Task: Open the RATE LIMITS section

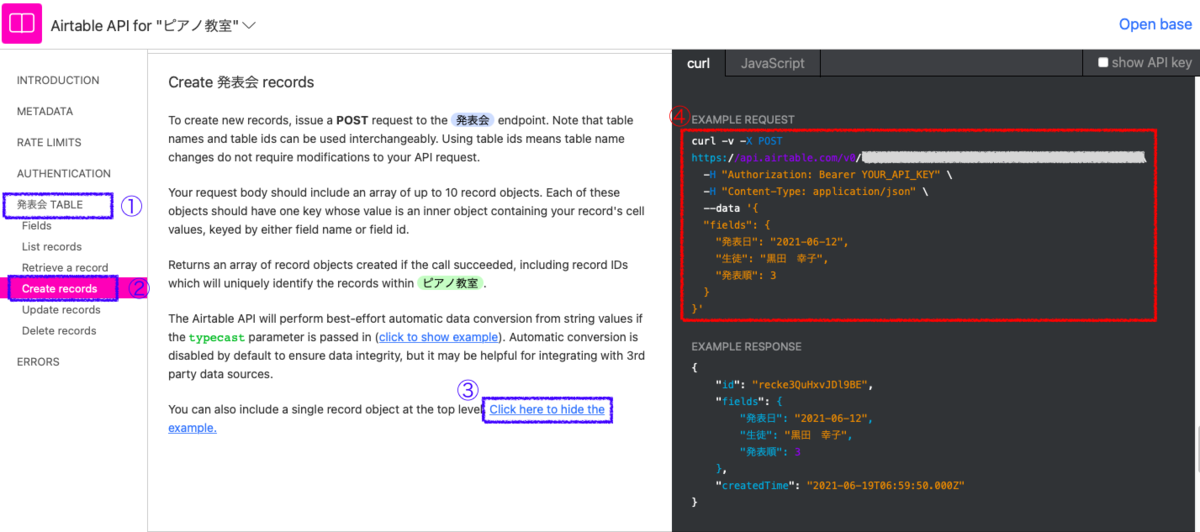Action: pos(49,142)
